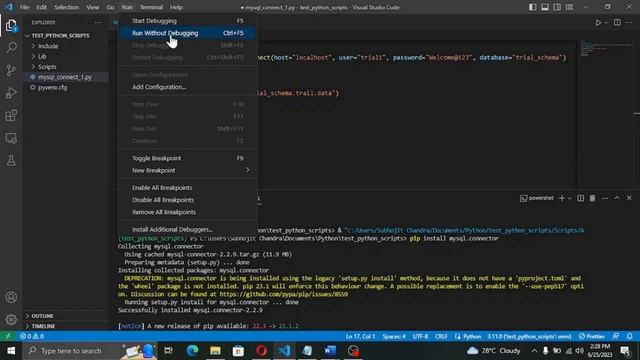Add a new terminal with plus icon

pyautogui.click(x=562, y=198)
